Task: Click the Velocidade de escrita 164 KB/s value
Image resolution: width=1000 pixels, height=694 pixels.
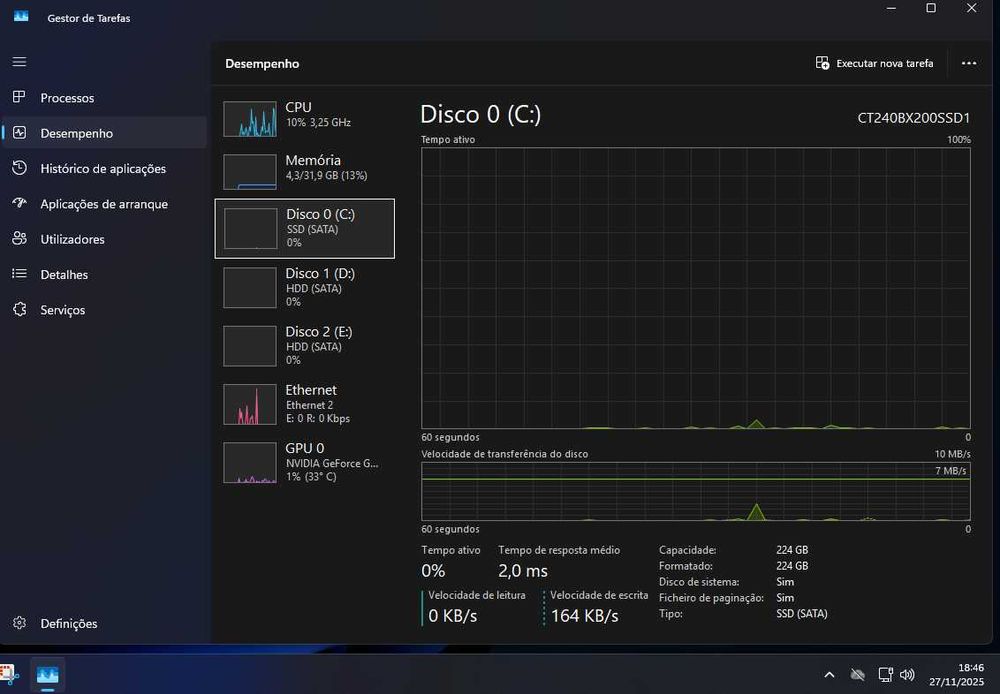Action: tap(585, 616)
